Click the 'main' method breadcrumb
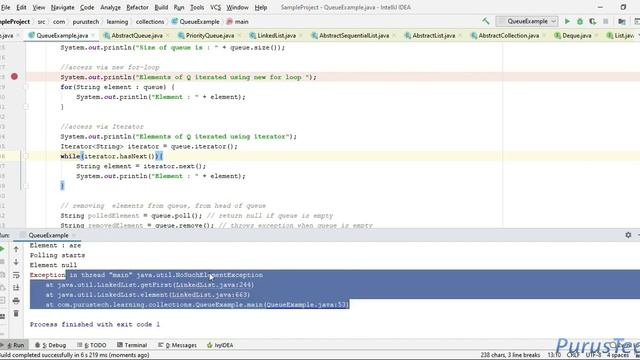Viewport: 640px width, 360px height. tap(238, 22)
